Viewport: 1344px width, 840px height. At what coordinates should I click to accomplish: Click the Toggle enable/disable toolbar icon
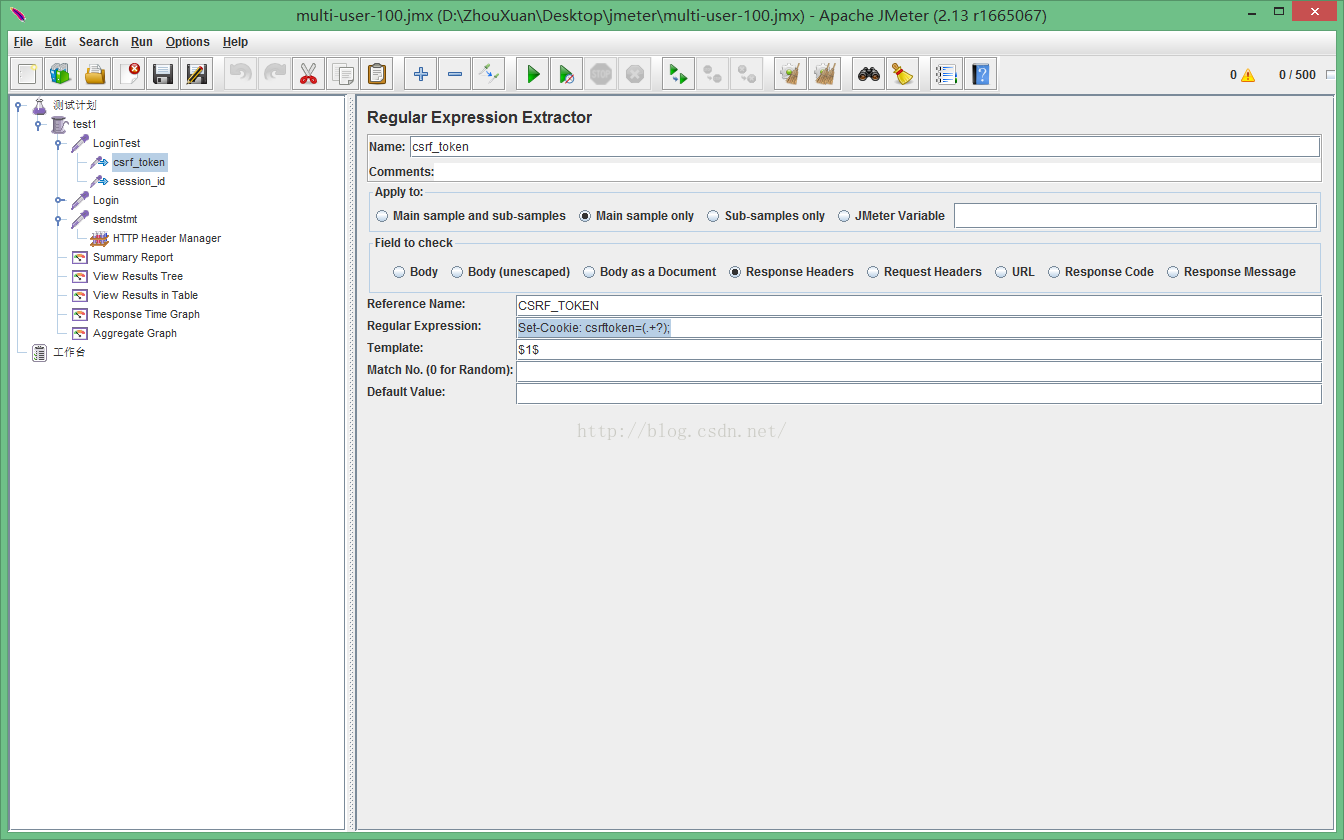(x=489, y=74)
